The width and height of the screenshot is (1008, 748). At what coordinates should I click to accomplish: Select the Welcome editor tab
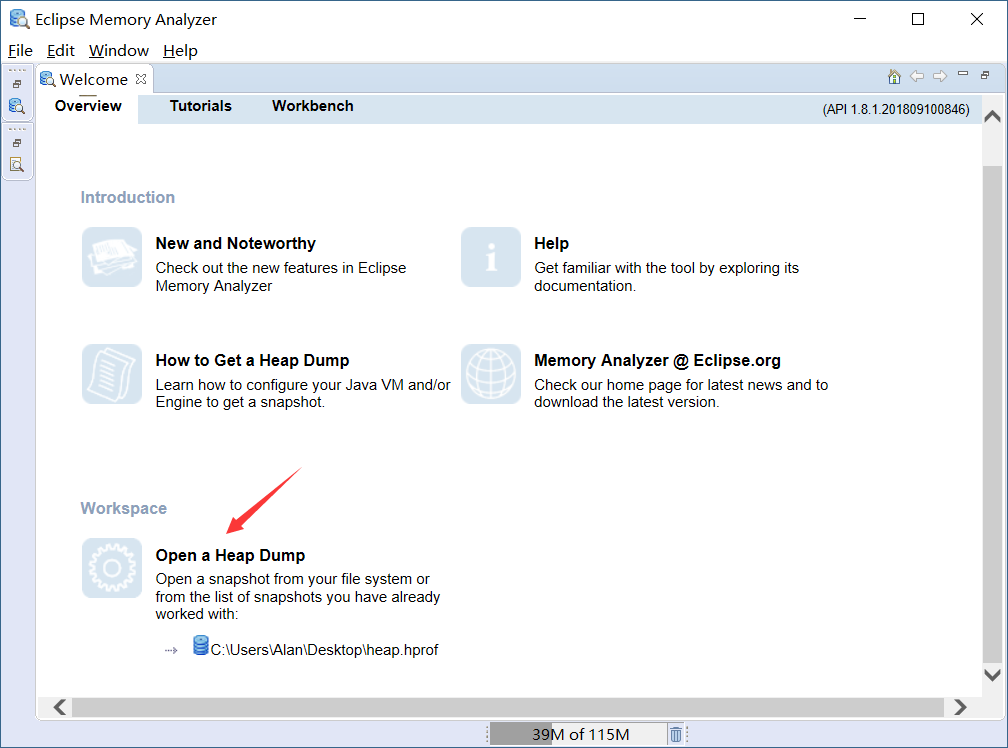pos(93,79)
